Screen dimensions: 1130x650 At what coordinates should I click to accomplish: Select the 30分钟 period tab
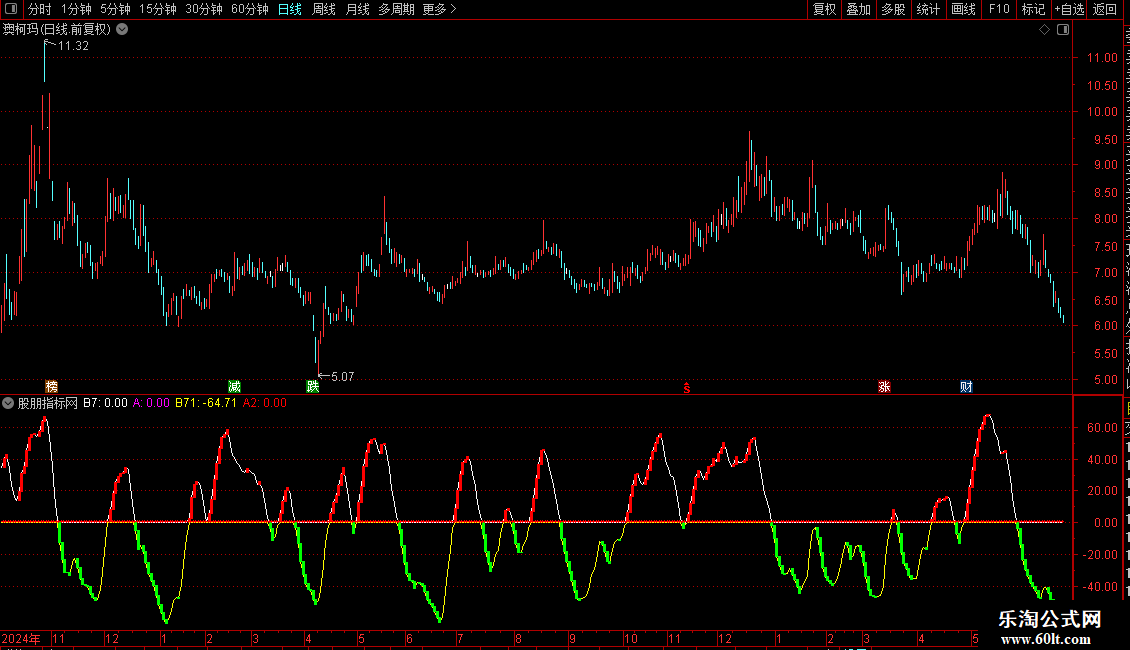[x=203, y=9]
